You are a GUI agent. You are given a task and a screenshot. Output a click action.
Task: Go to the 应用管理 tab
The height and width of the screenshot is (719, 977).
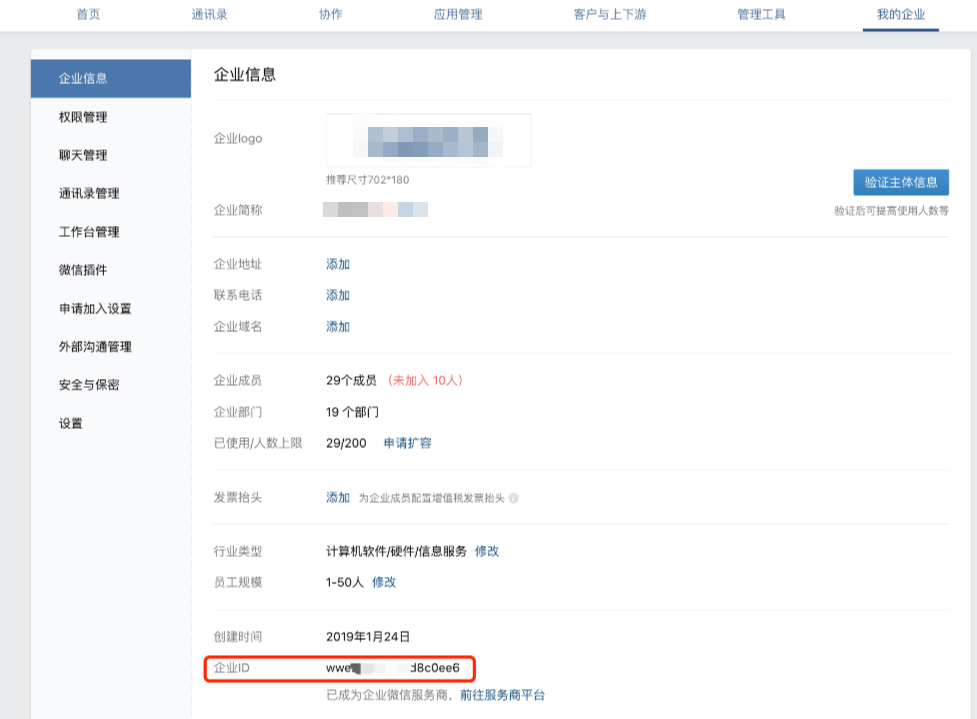(x=458, y=14)
